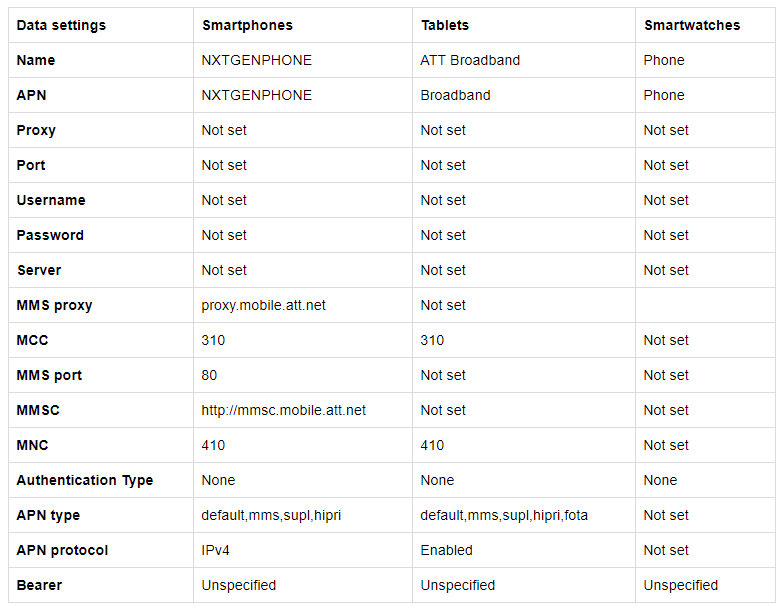Click the Smartphones column header
This screenshot has height=612, width=784.
click(247, 25)
